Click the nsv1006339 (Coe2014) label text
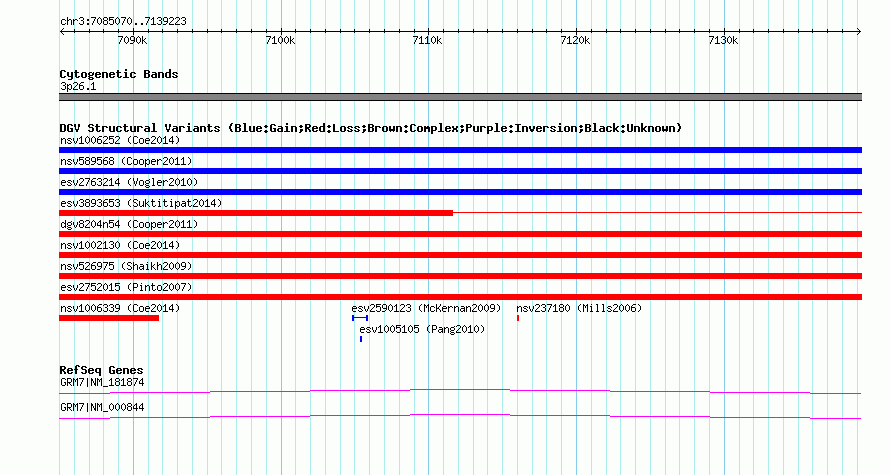890x475 pixels. (120, 308)
